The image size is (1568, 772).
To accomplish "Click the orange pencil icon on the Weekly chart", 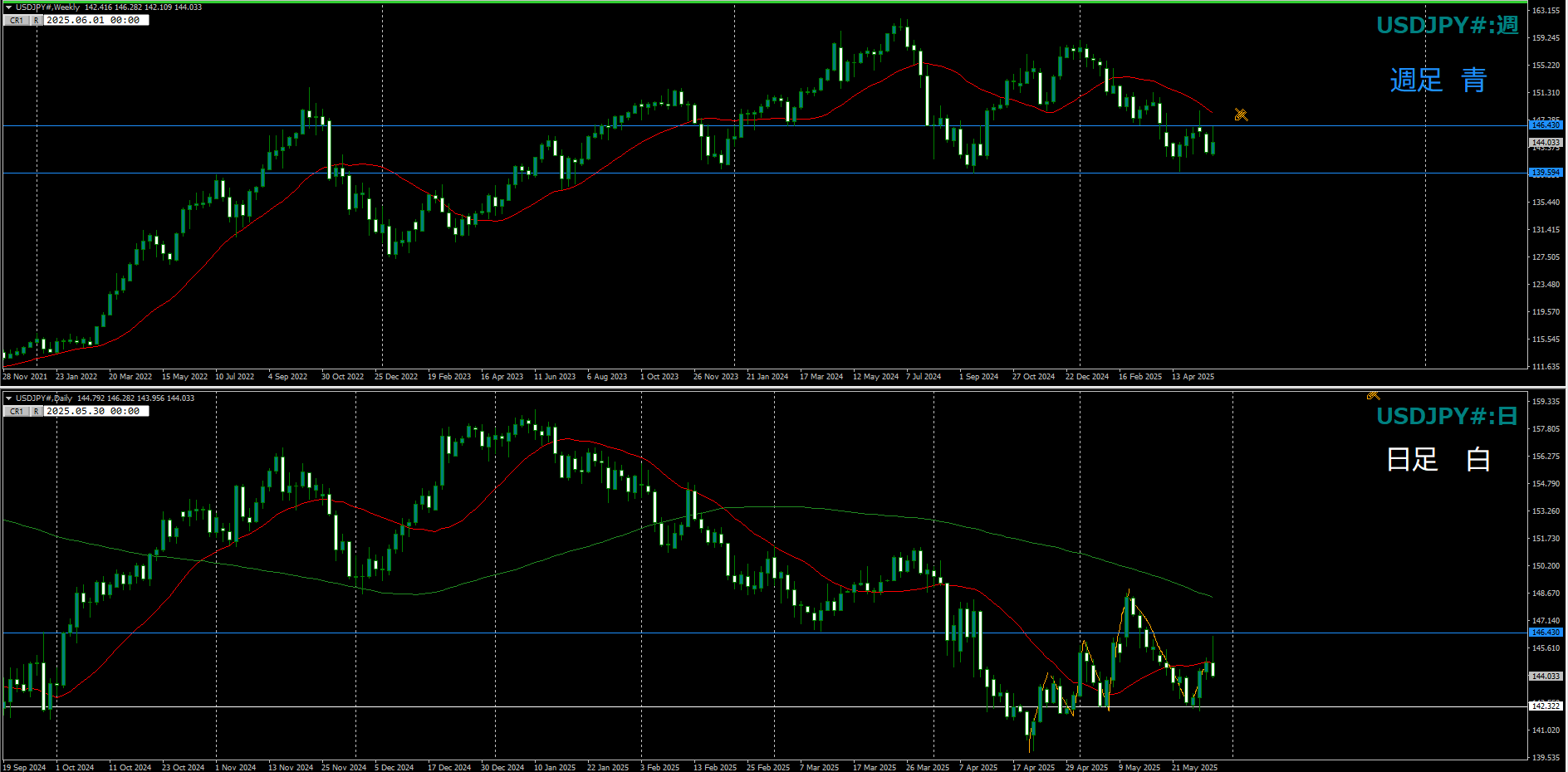I will tap(1241, 115).
